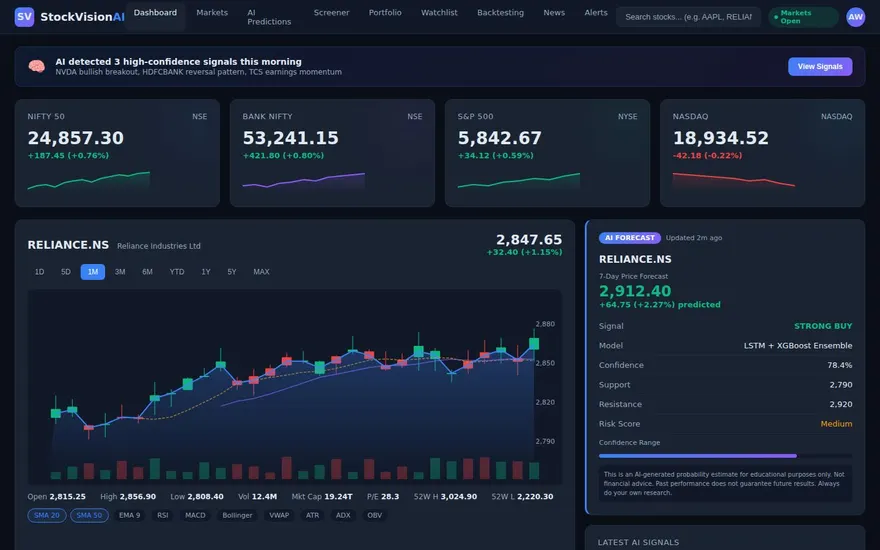
Task: Click the 52W H 3,024.90 stat
Action: pyautogui.click(x=445, y=497)
